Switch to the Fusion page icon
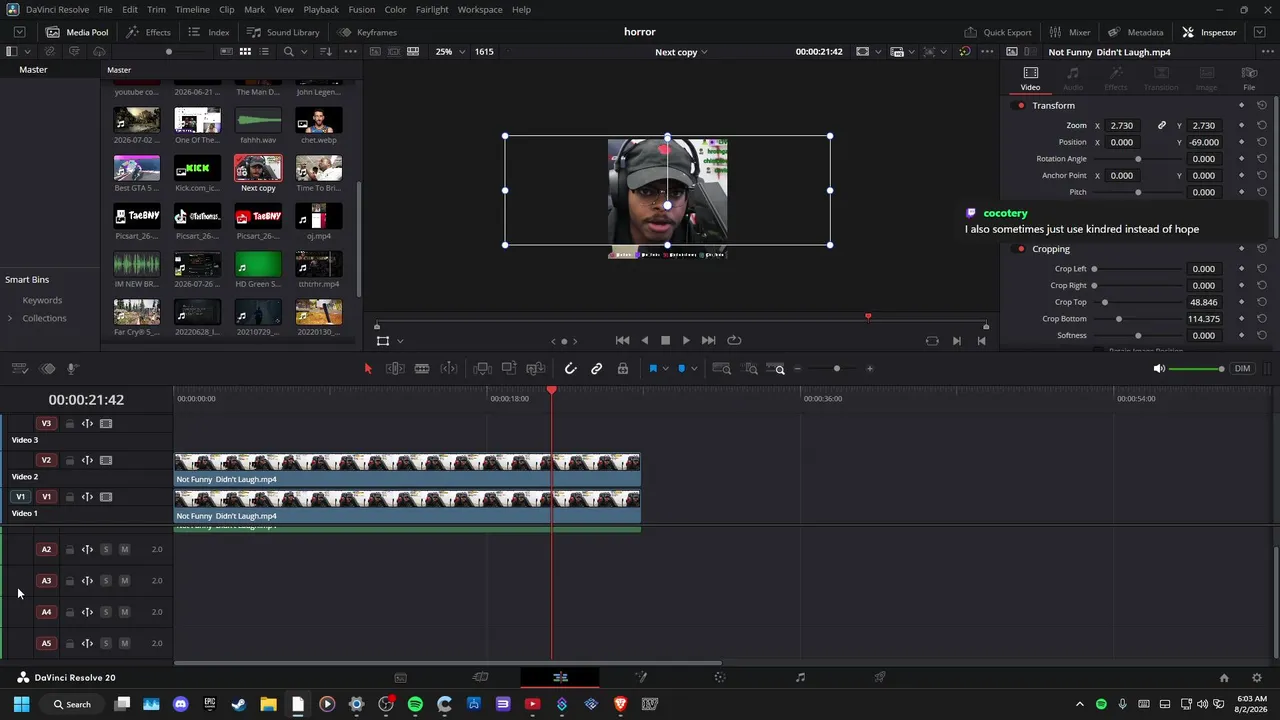Viewport: 1280px width, 720px height. tap(641, 678)
